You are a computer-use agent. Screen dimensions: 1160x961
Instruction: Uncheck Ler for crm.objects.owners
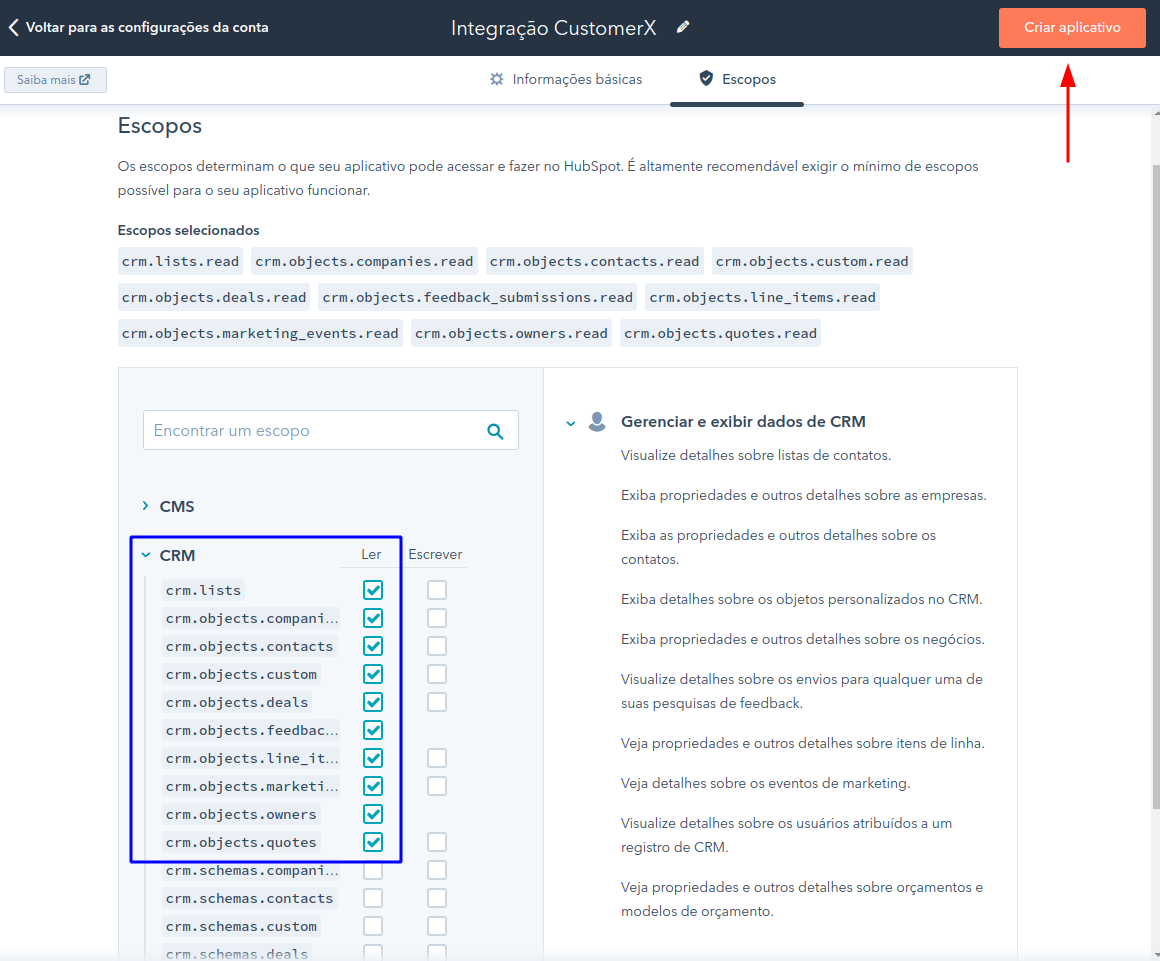373,815
